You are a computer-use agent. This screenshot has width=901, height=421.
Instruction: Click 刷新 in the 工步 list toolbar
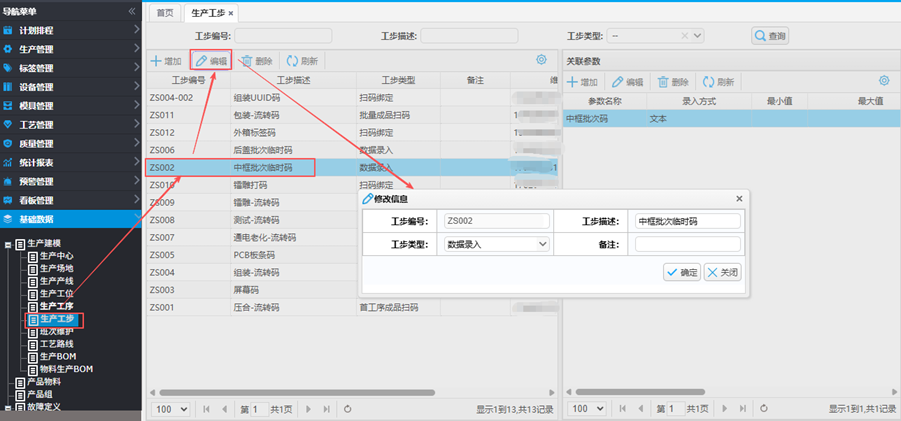[x=302, y=61]
